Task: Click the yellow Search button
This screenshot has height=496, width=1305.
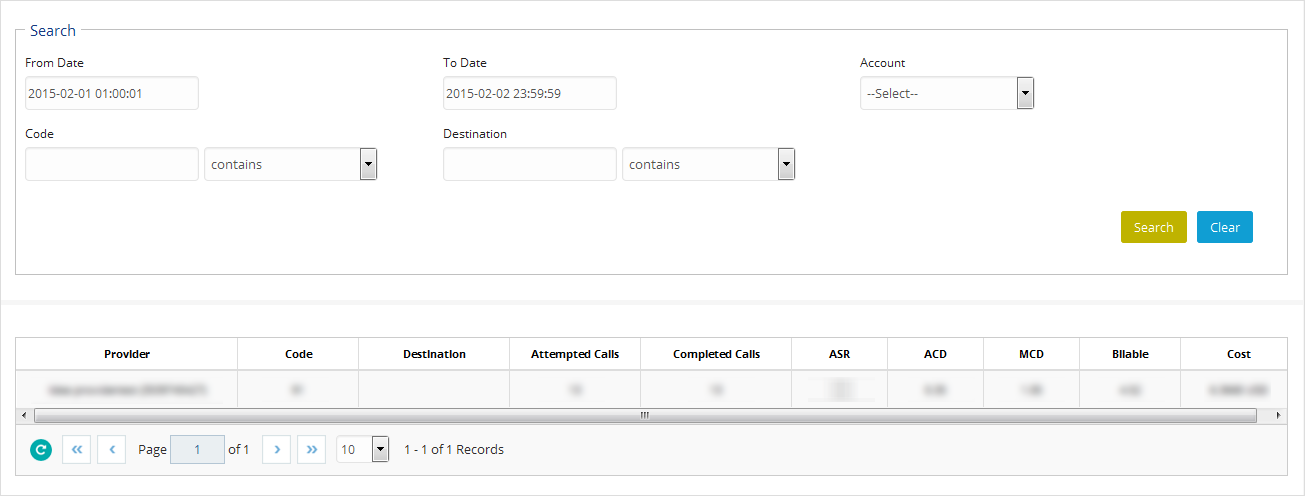Action: click(1153, 227)
